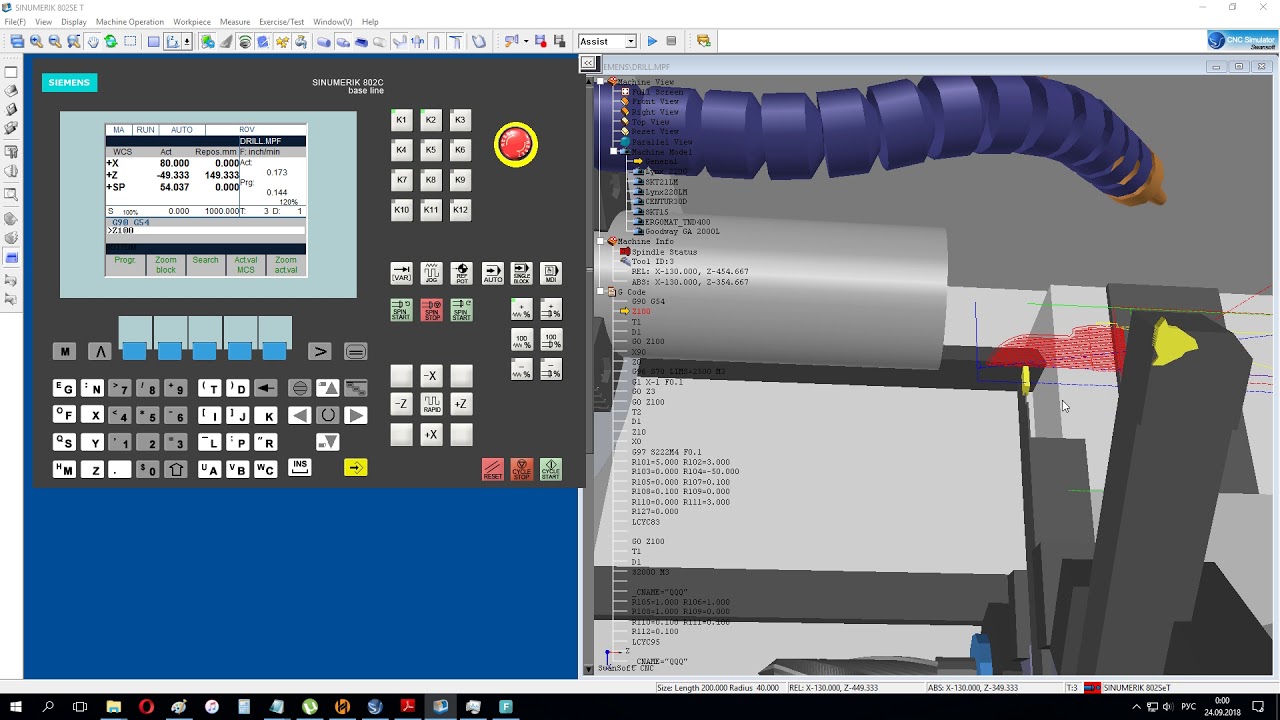
Task: Click the green CYCLE START key
Action: pos(551,469)
